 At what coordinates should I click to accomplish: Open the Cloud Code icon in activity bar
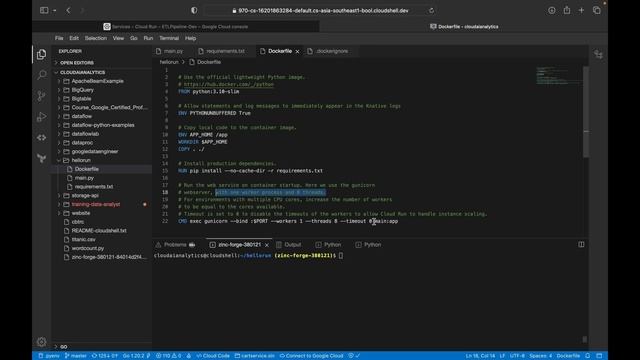[x=41, y=138]
